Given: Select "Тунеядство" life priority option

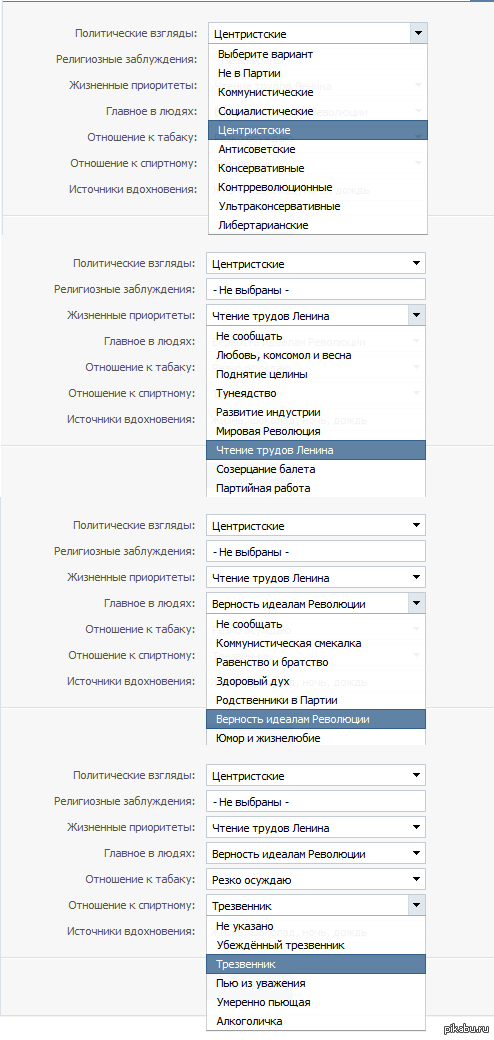Looking at the screenshot, I should 316,393.
